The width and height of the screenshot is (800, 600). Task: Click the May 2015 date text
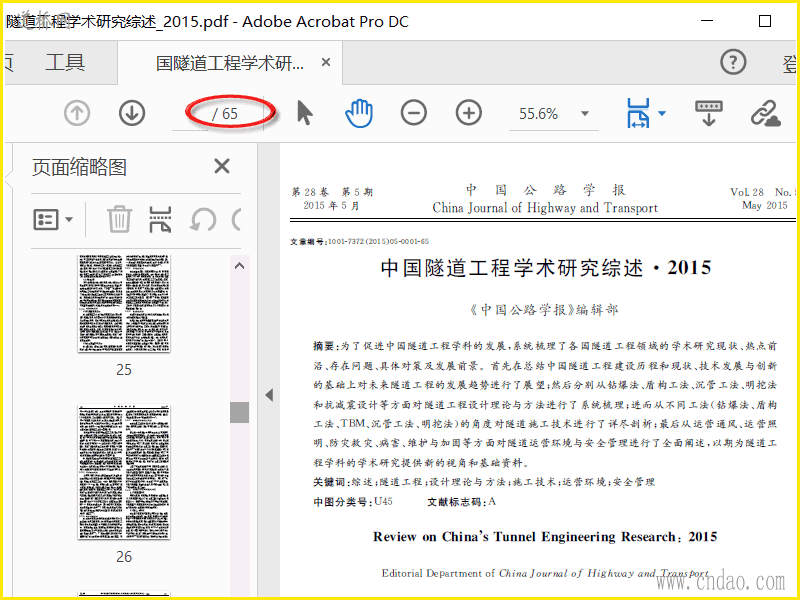coord(764,205)
